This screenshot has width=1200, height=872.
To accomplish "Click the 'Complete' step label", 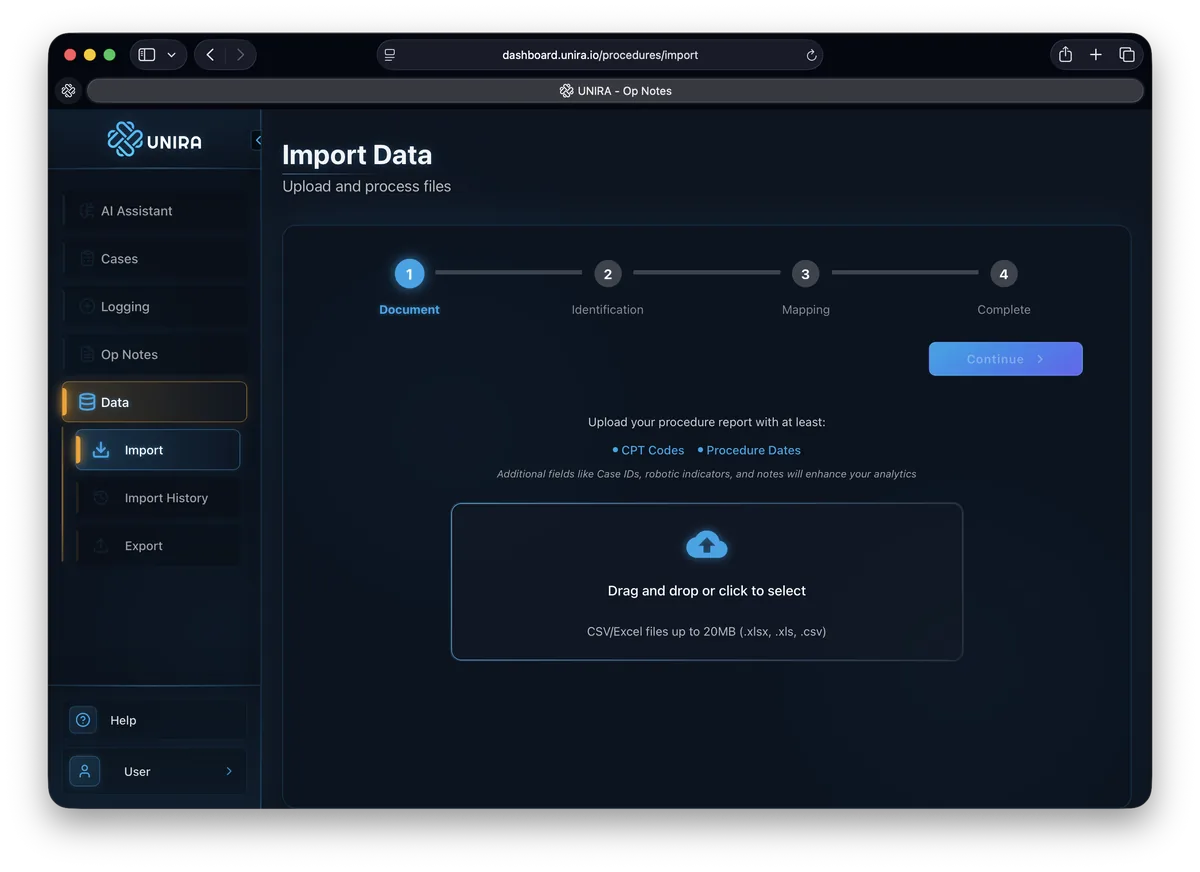I will point(1004,310).
